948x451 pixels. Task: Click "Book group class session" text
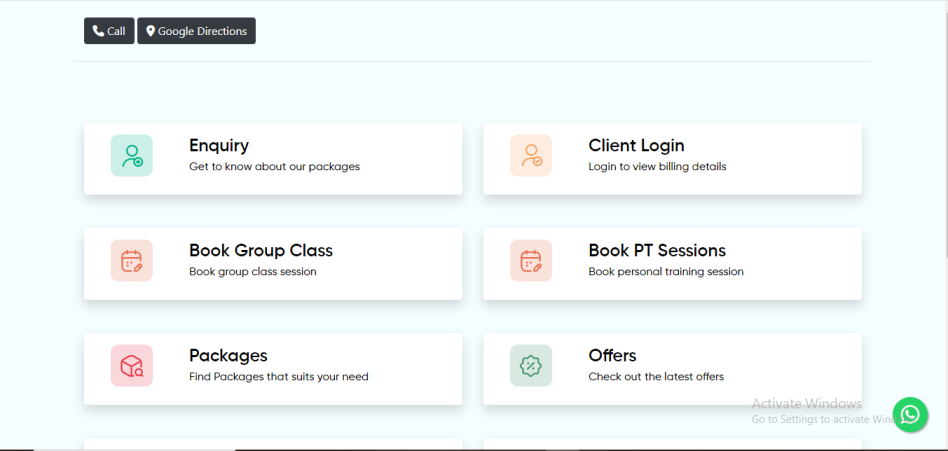(x=253, y=271)
